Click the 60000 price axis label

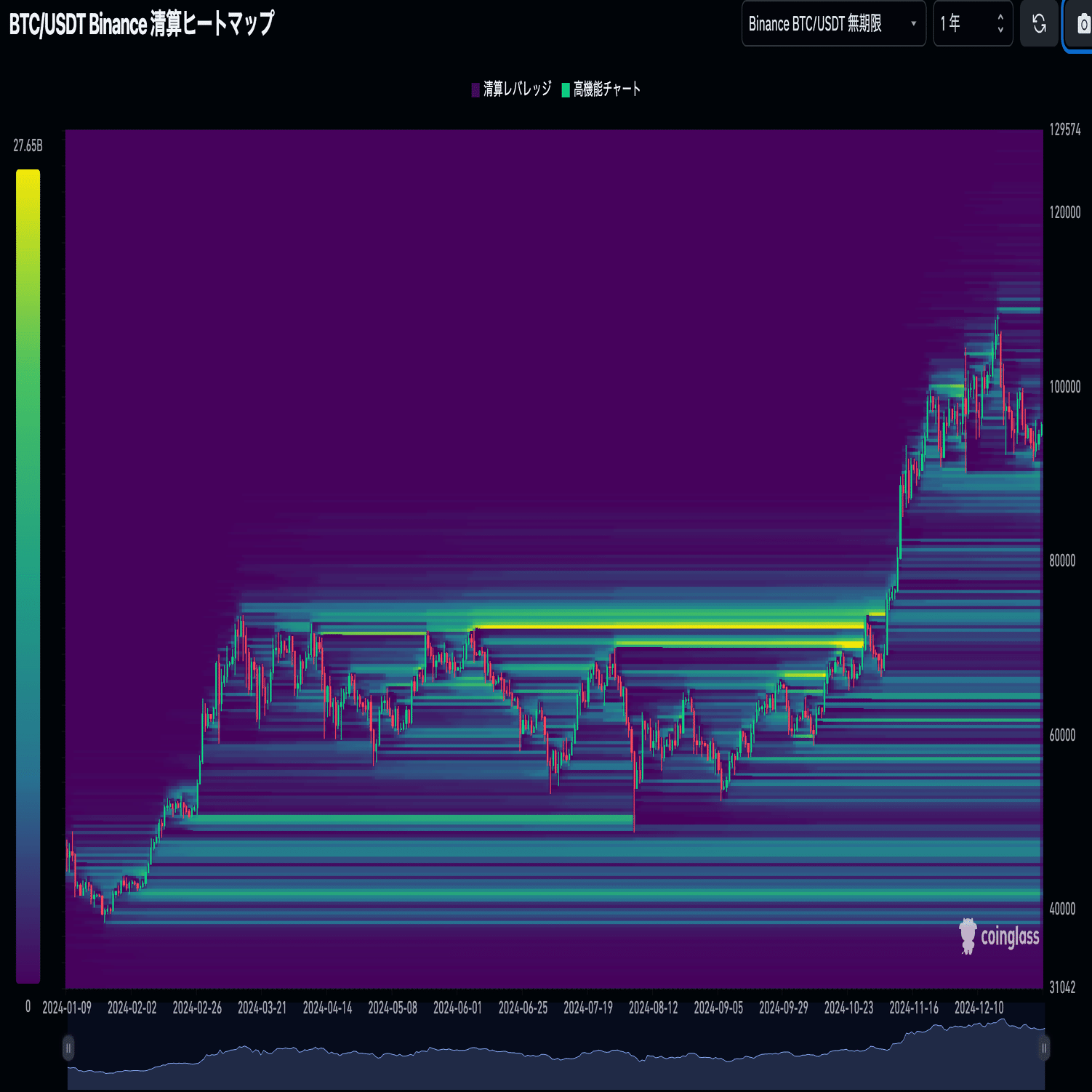pyautogui.click(x=1062, y=735)
